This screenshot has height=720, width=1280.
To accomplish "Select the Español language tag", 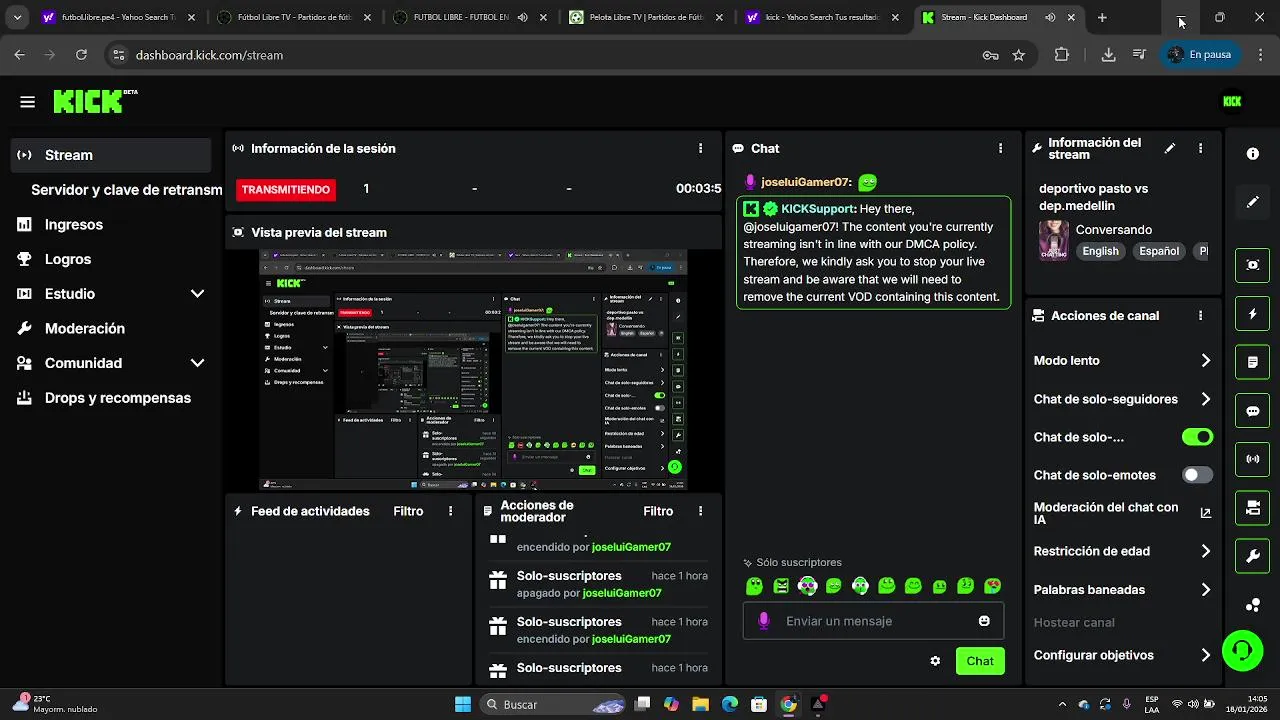I will 1159,251.
